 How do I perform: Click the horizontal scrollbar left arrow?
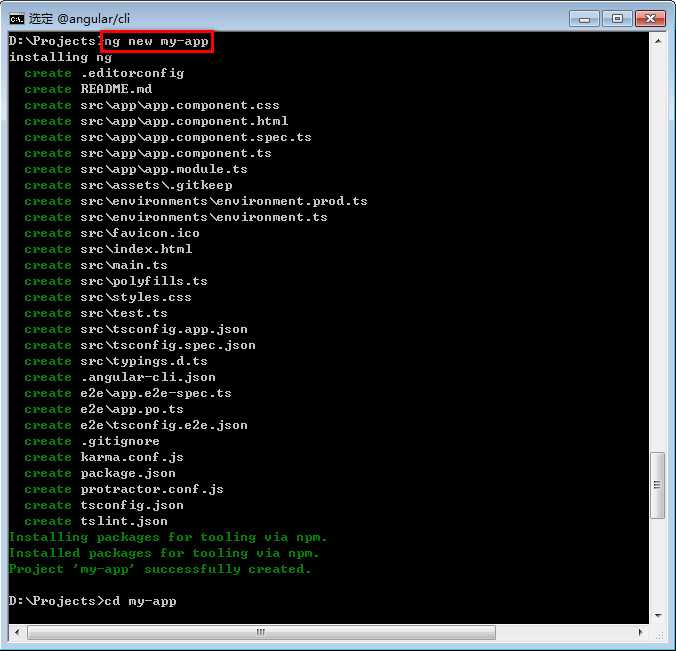[17, 632]
